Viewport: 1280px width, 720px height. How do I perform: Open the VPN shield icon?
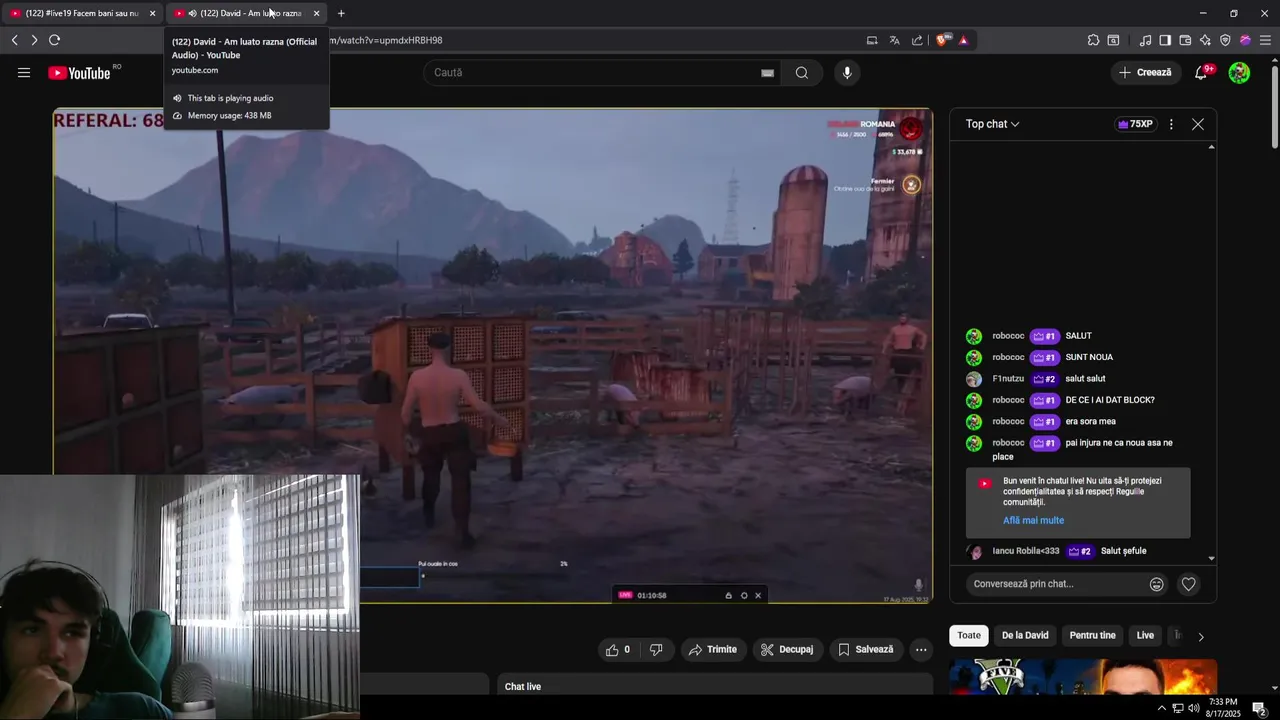coord(1225,40)
